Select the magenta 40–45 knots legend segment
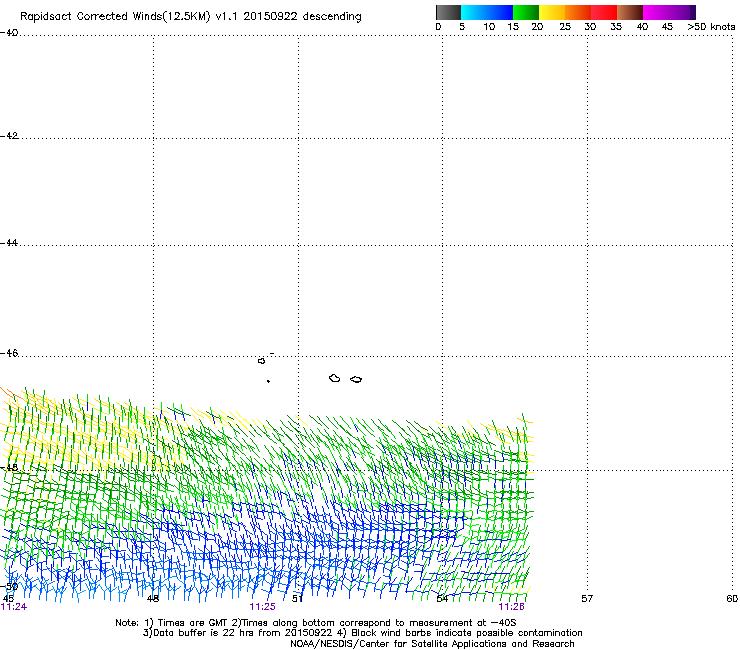The width and height of the screenshot is (740, 650). [x=656, y=12]
